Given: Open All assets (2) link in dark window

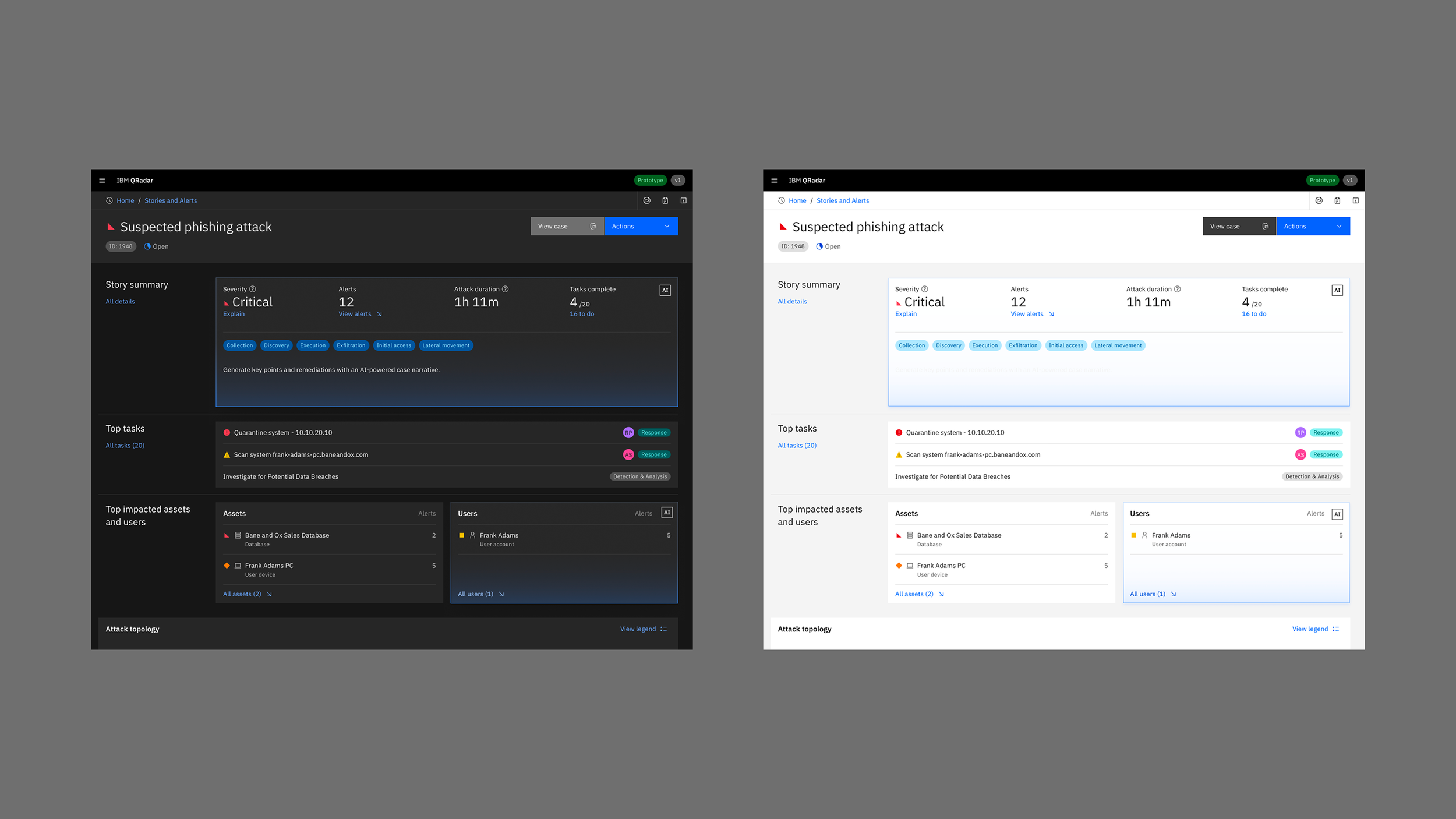Looking at the screenshot, I should coord(248,594).
